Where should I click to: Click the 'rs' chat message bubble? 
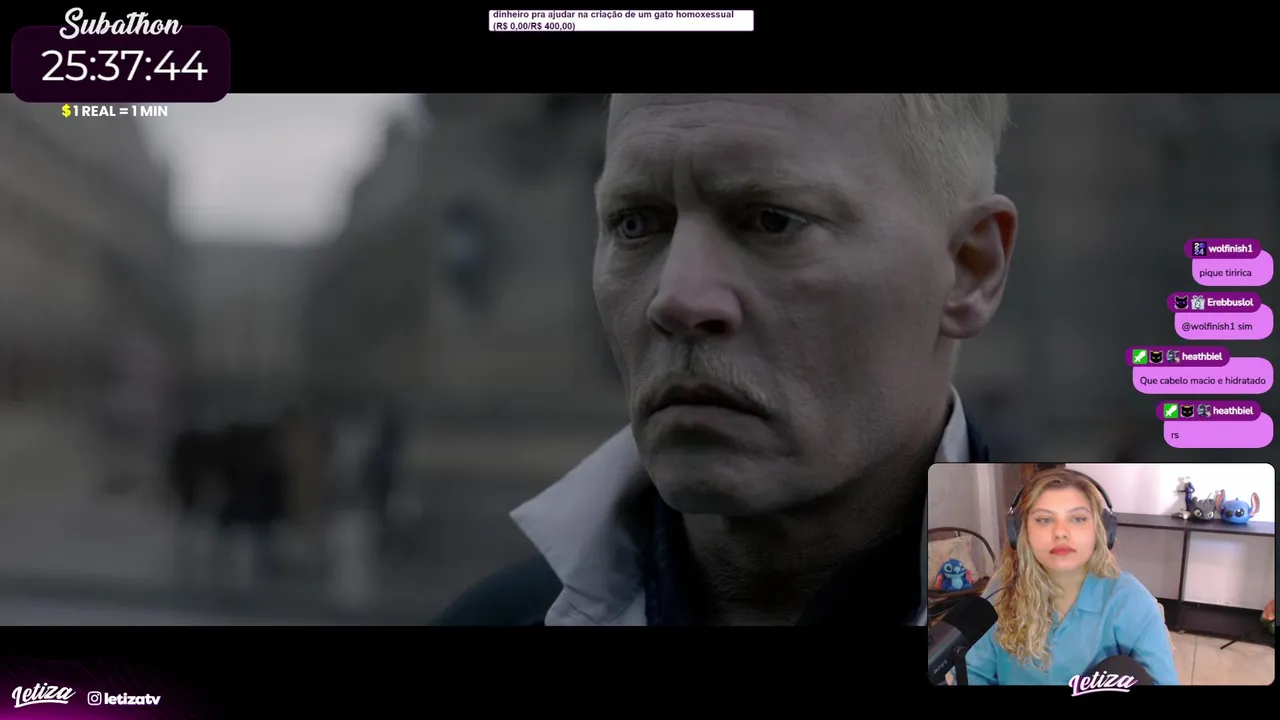pyautogui.click(x=1218, y=432)
